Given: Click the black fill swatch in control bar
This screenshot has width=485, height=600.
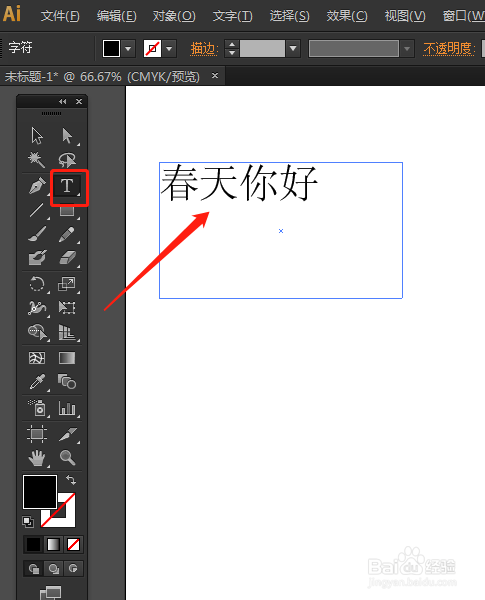Looking at the screenshot, I should 111,49.
